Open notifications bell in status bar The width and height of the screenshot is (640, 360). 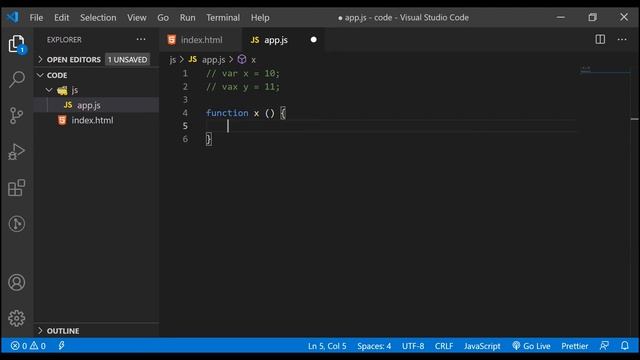pyautogui.click(x=625, y=346)
